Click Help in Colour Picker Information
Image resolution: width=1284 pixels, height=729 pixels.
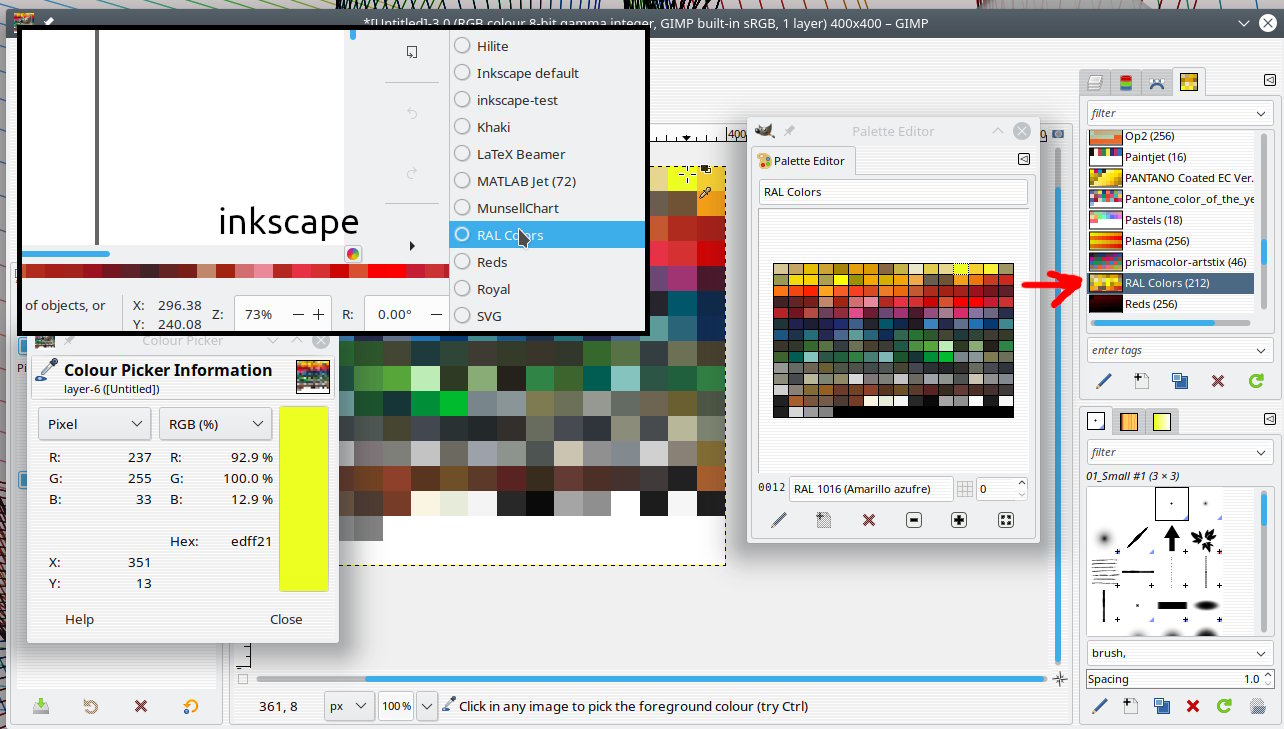[x=79, y=619]
